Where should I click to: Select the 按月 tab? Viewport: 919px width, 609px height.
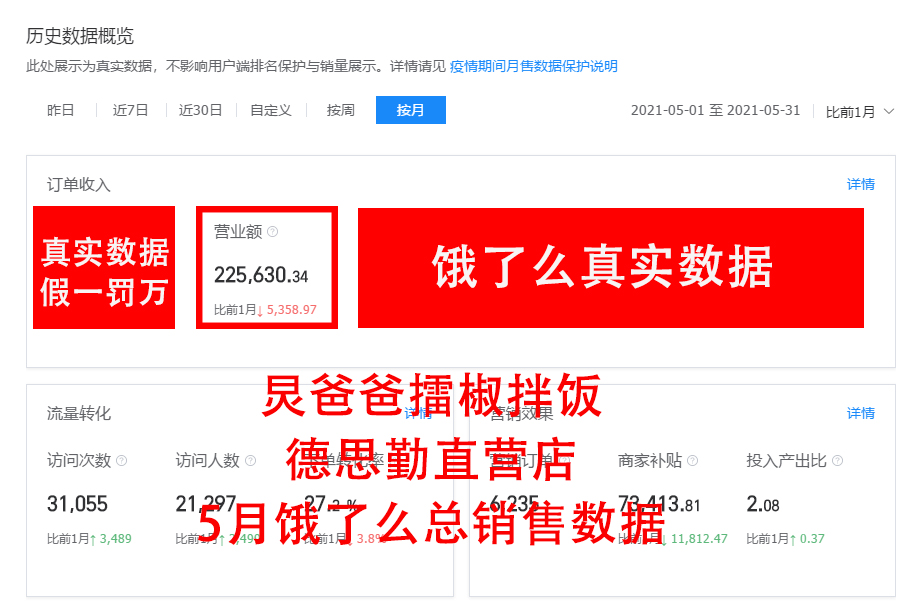point(410,110)
